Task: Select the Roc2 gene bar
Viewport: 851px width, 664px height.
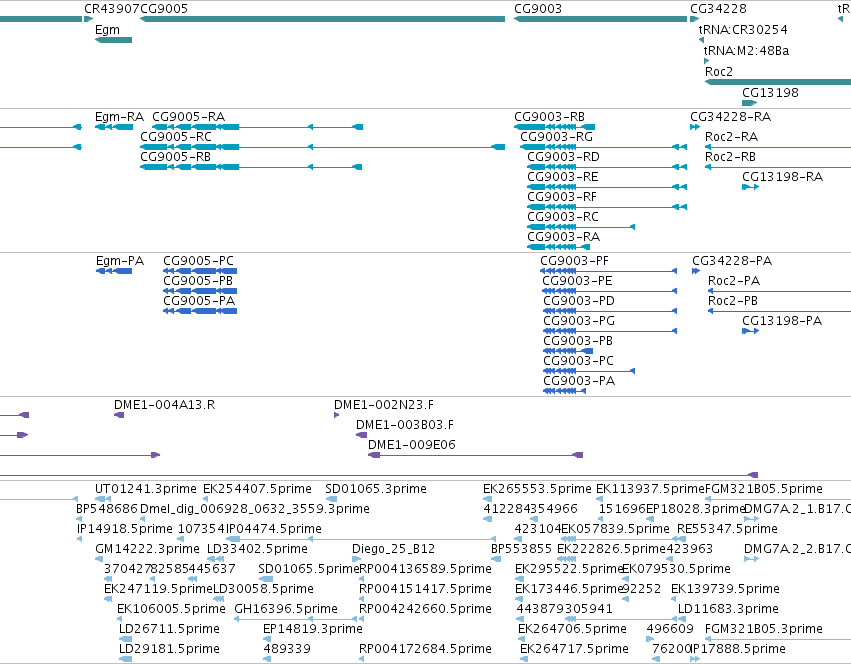Action: [x=778, y=82]
